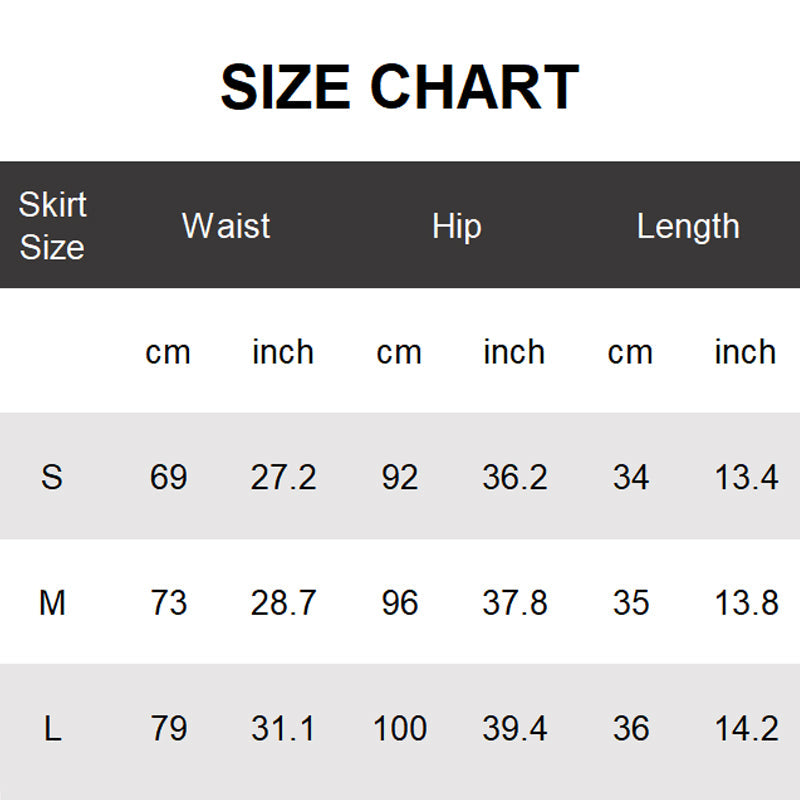The image size is (800, 800).
Task: Click length value 34 cm
Action: point(630,477)
